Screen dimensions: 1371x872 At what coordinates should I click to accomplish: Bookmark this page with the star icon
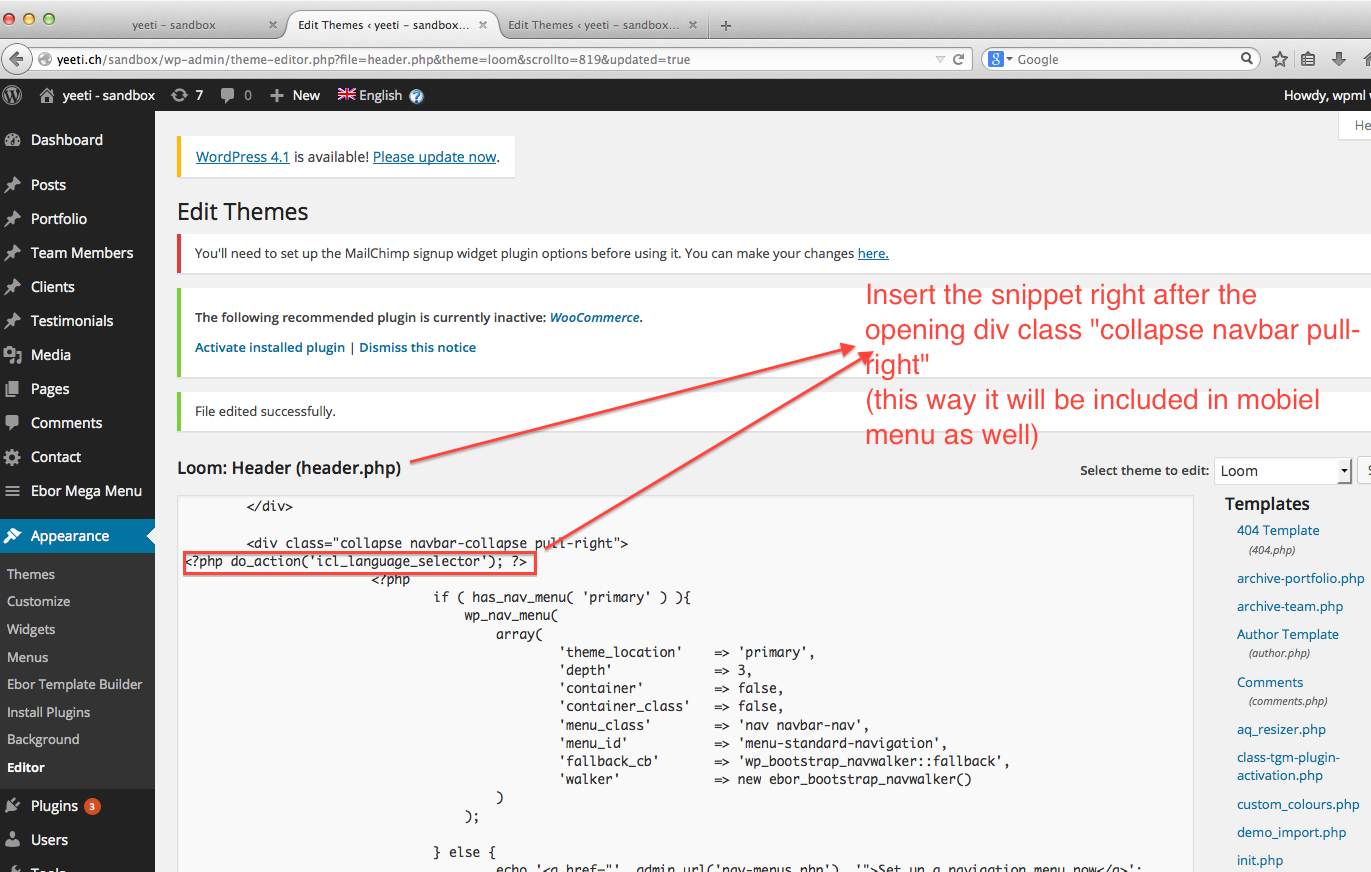[1279, 59]
